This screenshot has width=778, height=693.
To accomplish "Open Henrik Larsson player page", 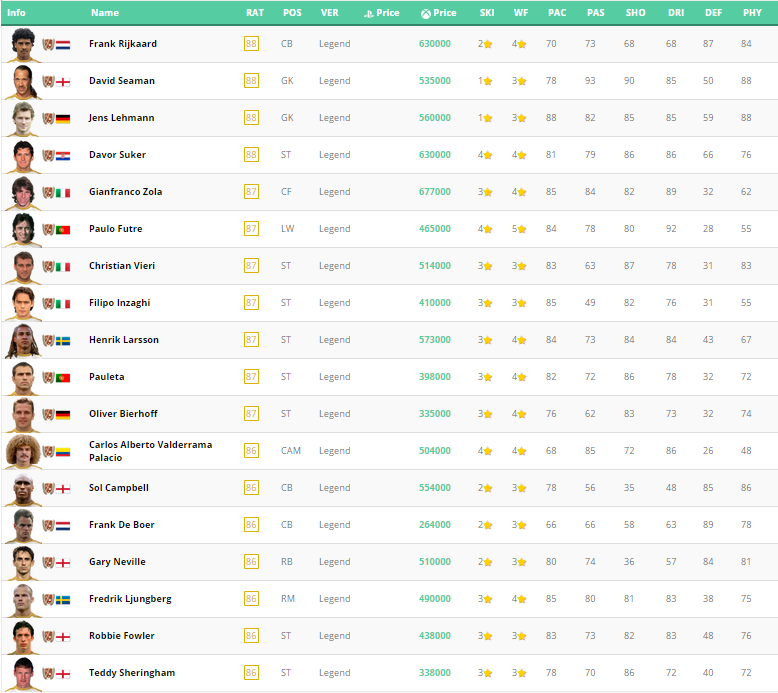I will click(x=124, y=340).
